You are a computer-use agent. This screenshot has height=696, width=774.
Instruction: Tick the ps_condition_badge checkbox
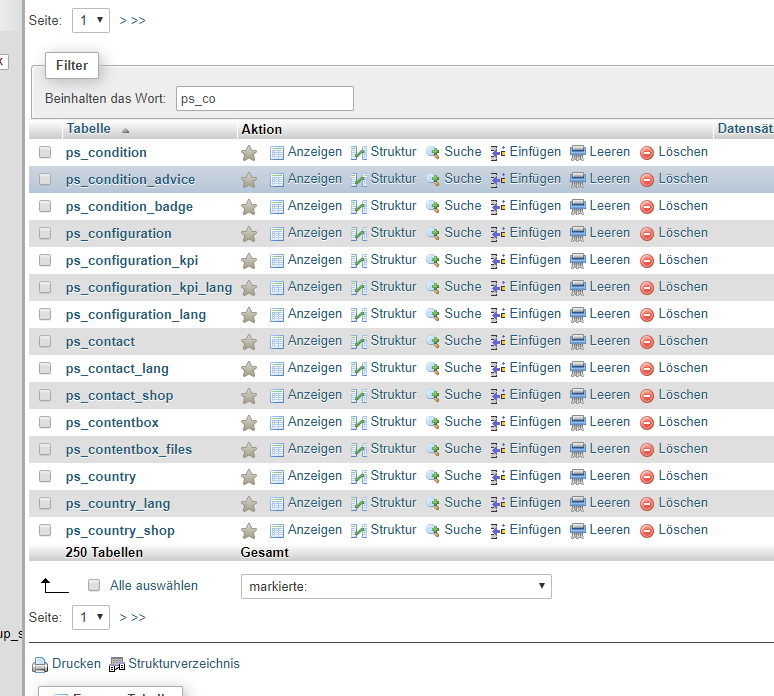[45, 206]
